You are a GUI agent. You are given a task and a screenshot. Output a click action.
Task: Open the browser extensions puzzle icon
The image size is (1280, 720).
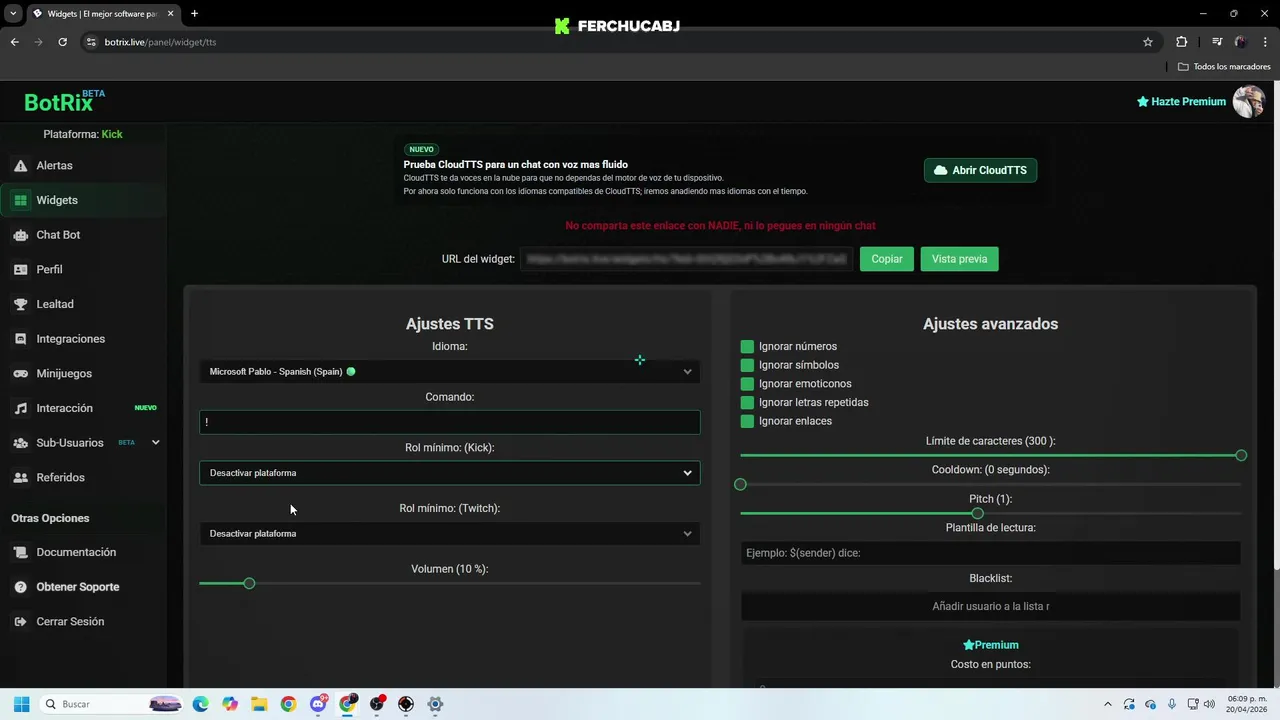(1182, 42)
